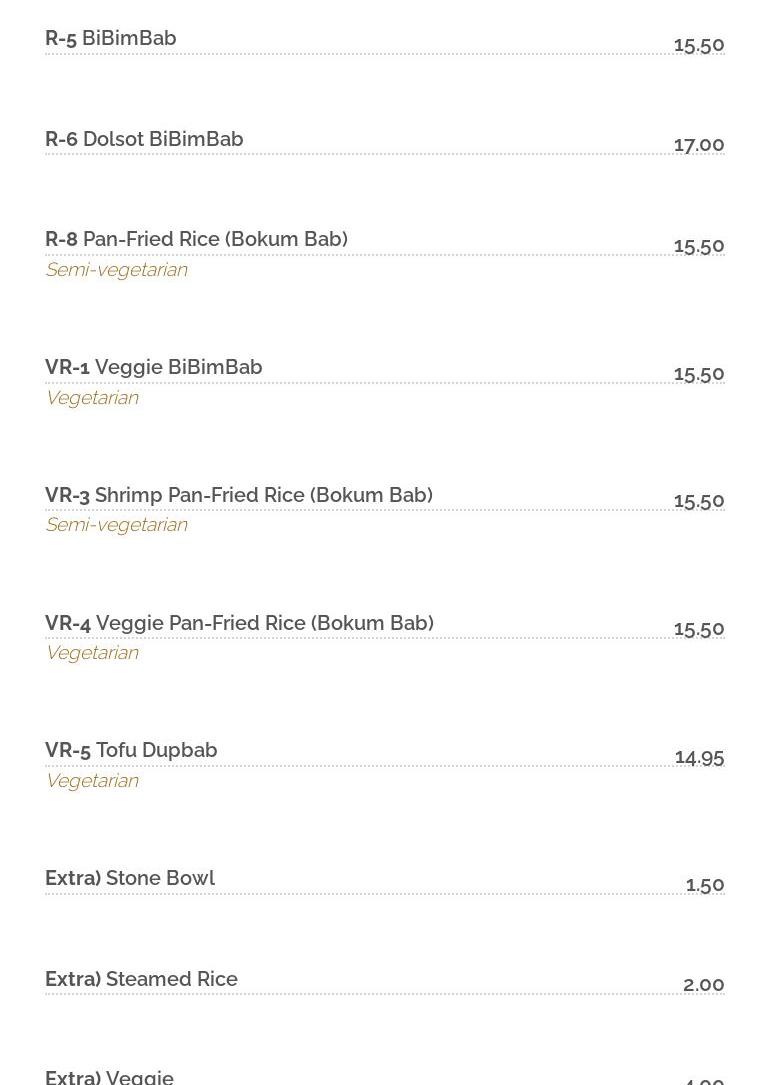
Task: Pick VR-4 Veggie Pan-Fried Rice
Action: pos(239,623)
